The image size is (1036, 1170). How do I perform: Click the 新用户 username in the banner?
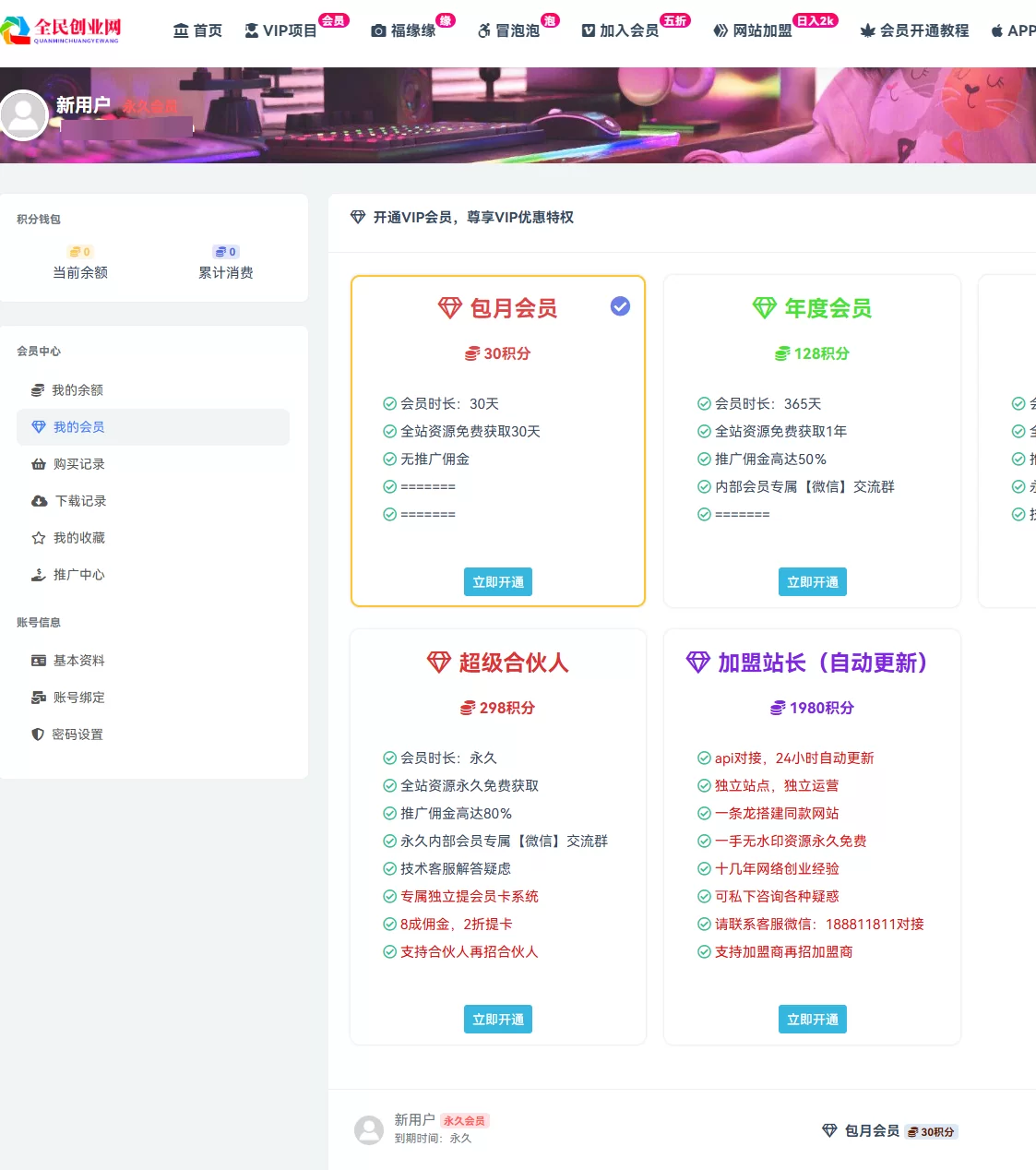(83, 105)
